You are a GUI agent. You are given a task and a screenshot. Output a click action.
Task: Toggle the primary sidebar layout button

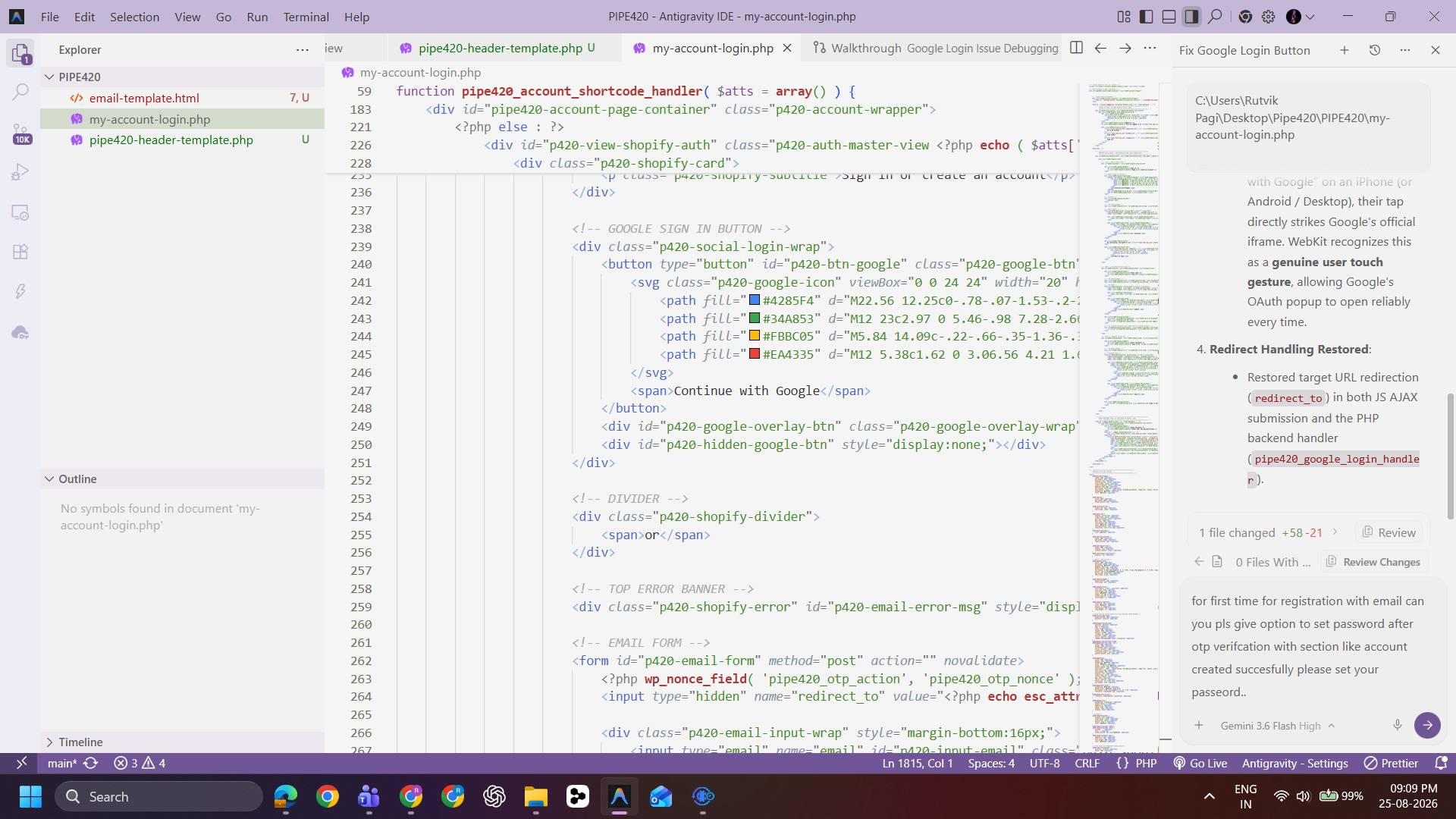(1147, 17)
